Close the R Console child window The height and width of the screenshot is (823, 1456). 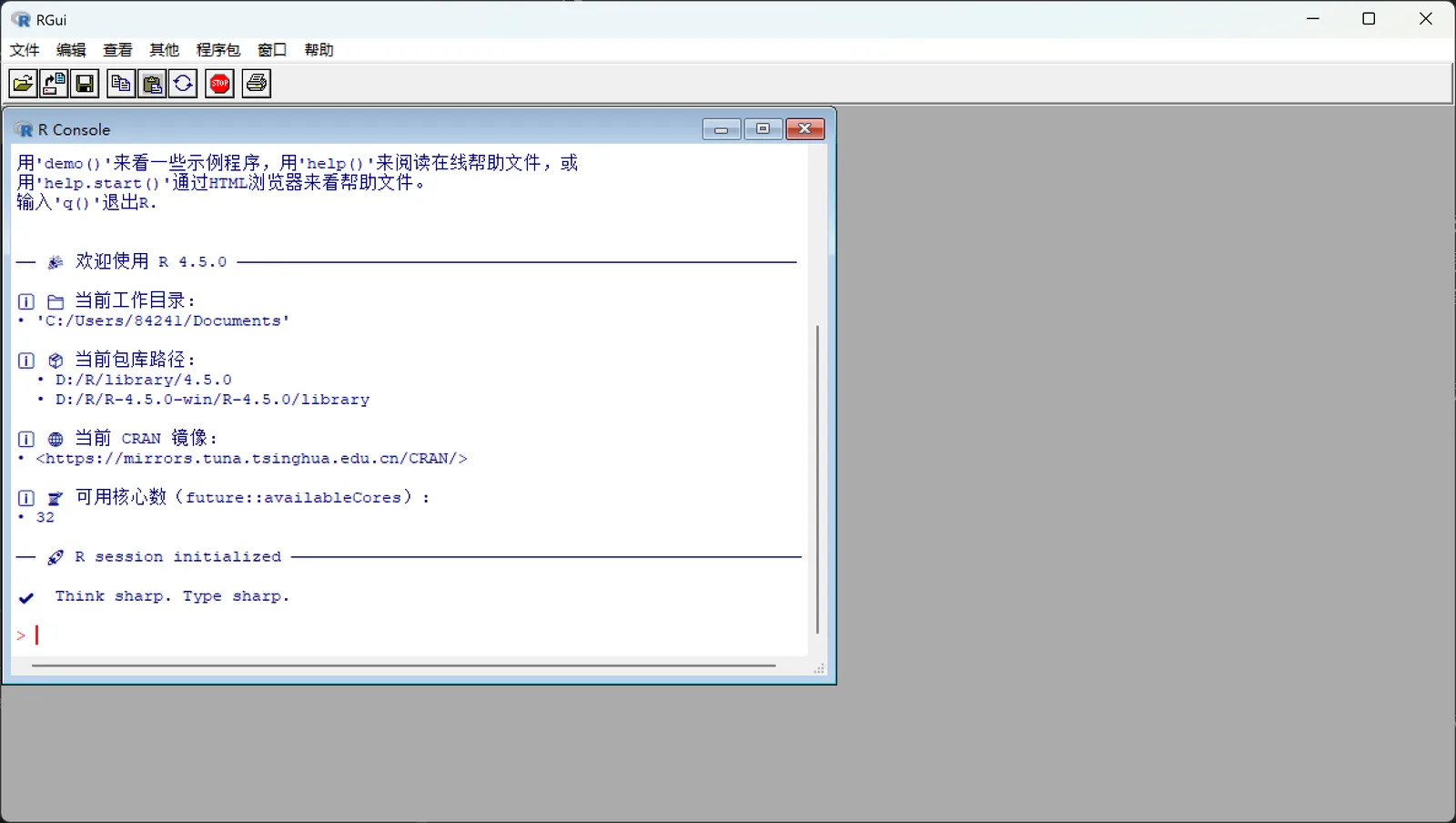(805, 129)
